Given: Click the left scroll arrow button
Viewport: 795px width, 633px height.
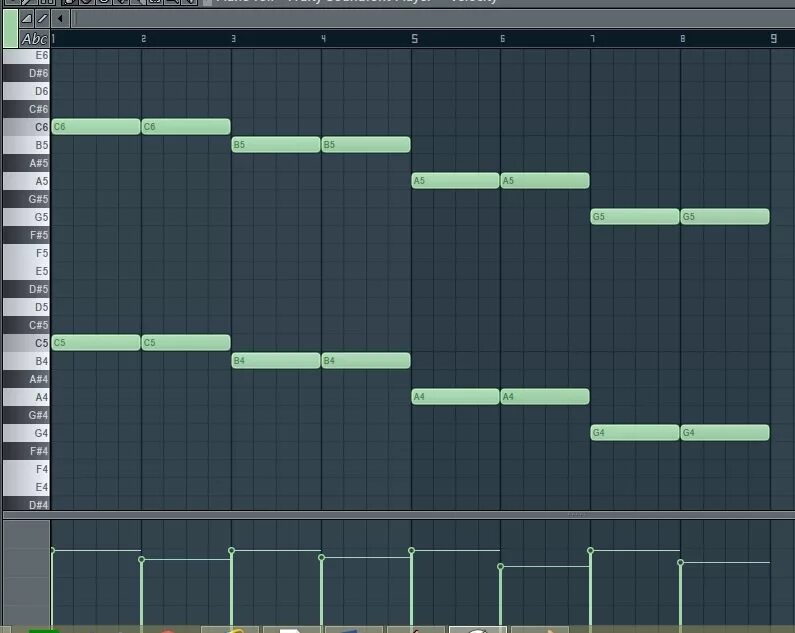Looking at the screenshot, I should click(60, 19).
